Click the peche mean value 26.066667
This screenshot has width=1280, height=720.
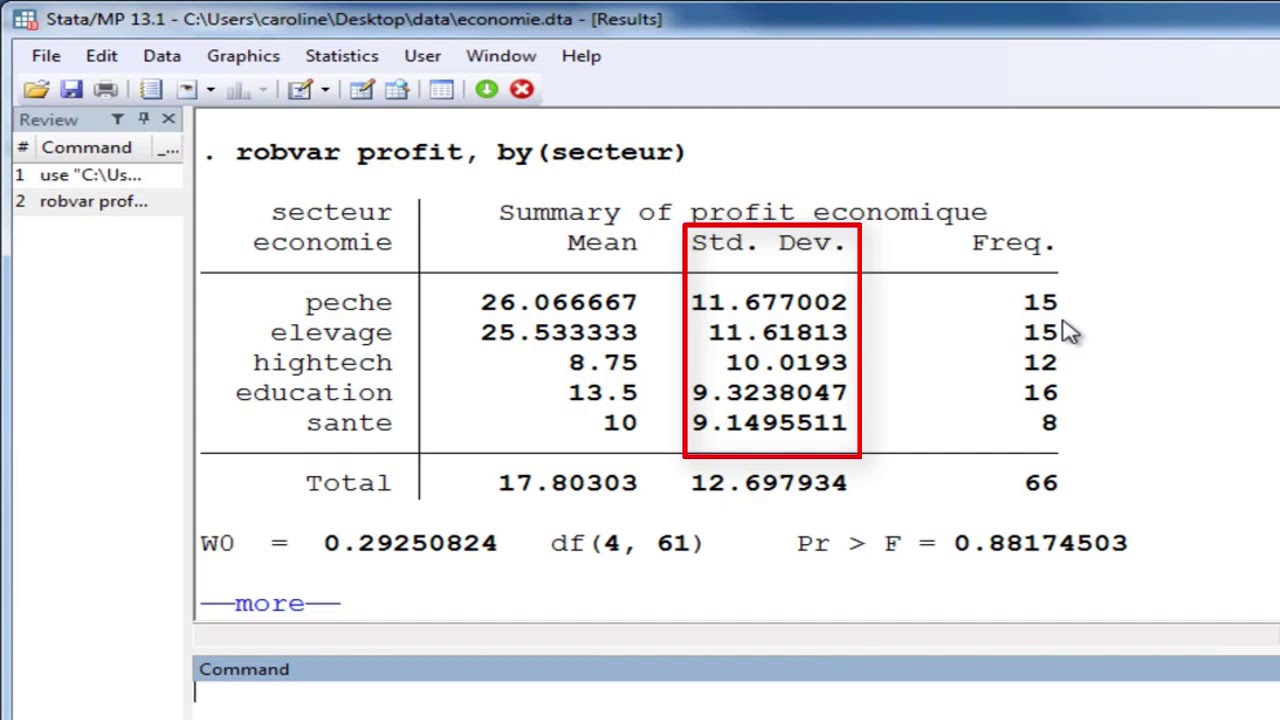point(559,302)
